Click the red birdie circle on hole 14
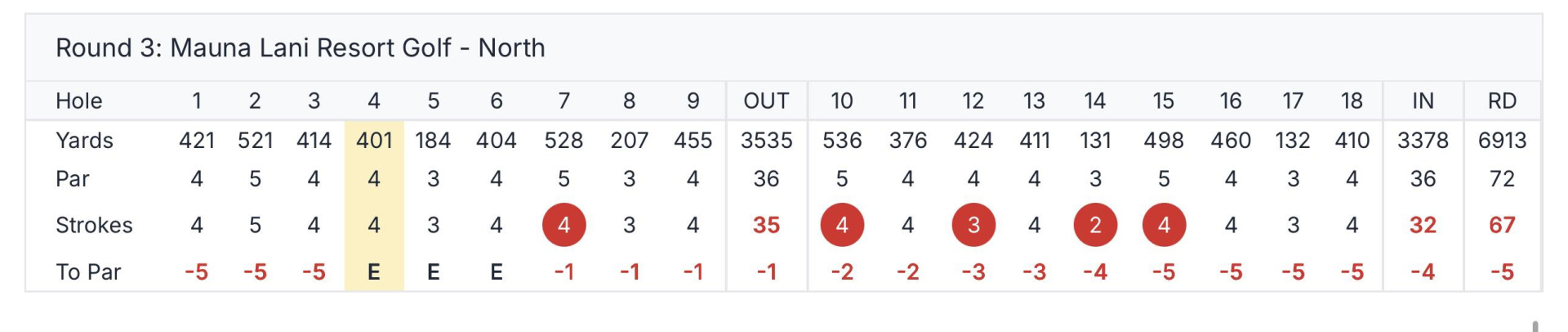The image size is (1568, 332). 1095,225
